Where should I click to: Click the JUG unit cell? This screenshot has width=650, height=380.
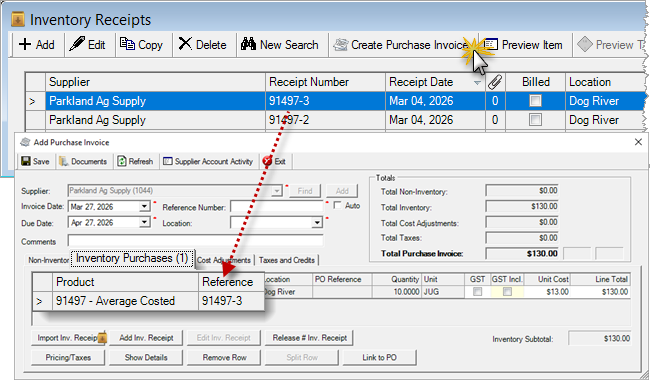(x=443, y=292)
